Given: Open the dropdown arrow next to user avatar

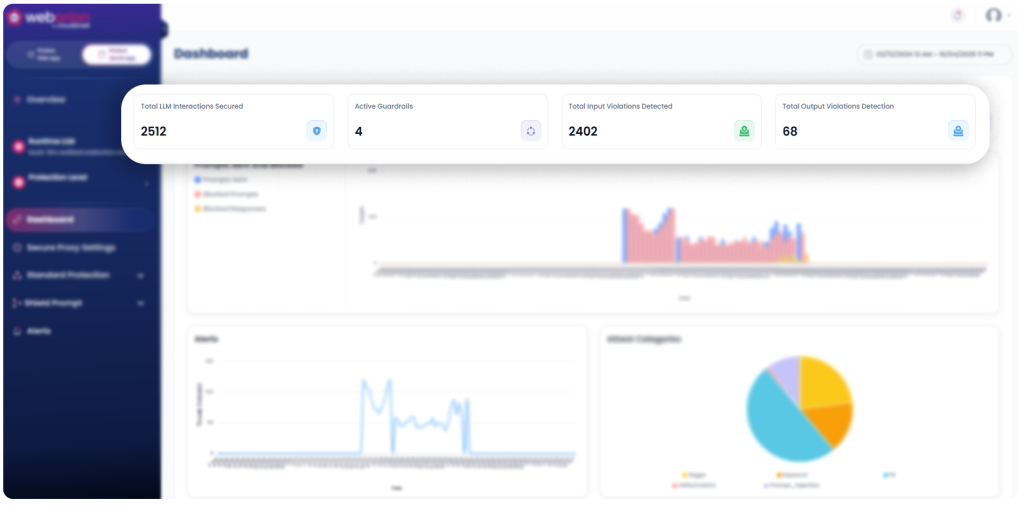Looking at the screenshot, I should point(1009,16).
